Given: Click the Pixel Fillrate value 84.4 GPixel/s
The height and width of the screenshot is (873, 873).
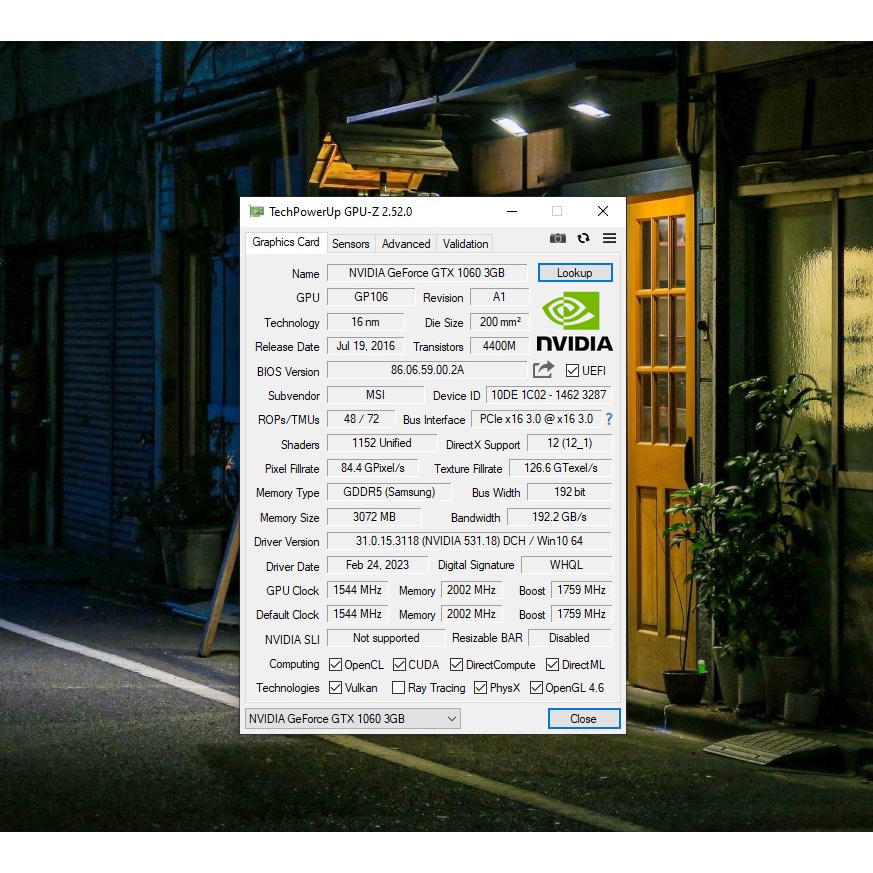Looking at the screenshot, I should click(372, 468).
